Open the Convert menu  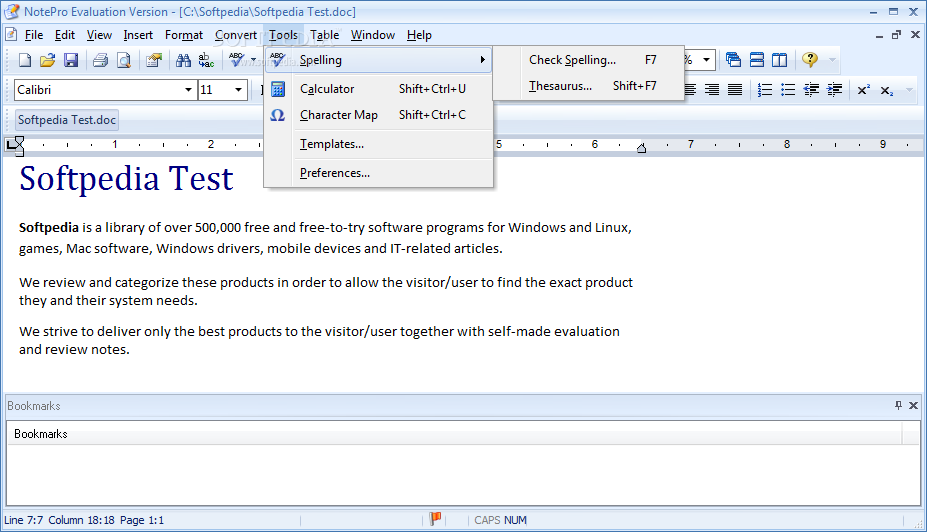235,35
